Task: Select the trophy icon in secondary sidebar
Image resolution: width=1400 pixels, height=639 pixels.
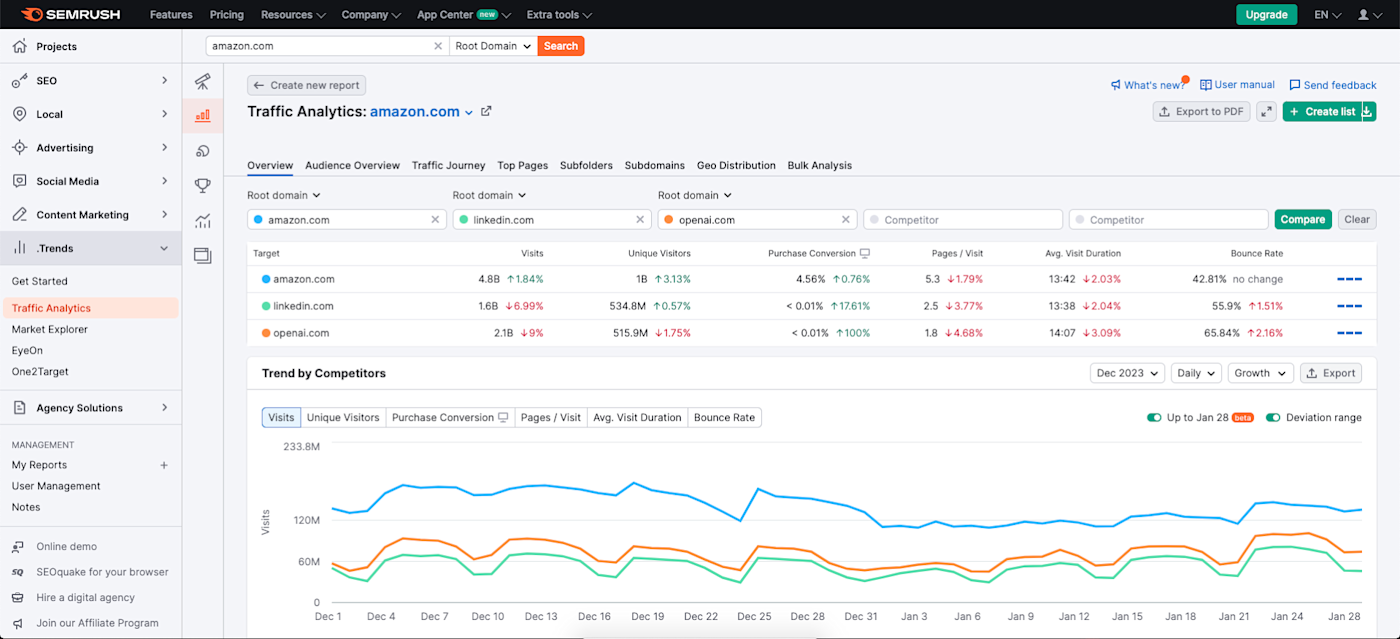Action: pos(203,186)
